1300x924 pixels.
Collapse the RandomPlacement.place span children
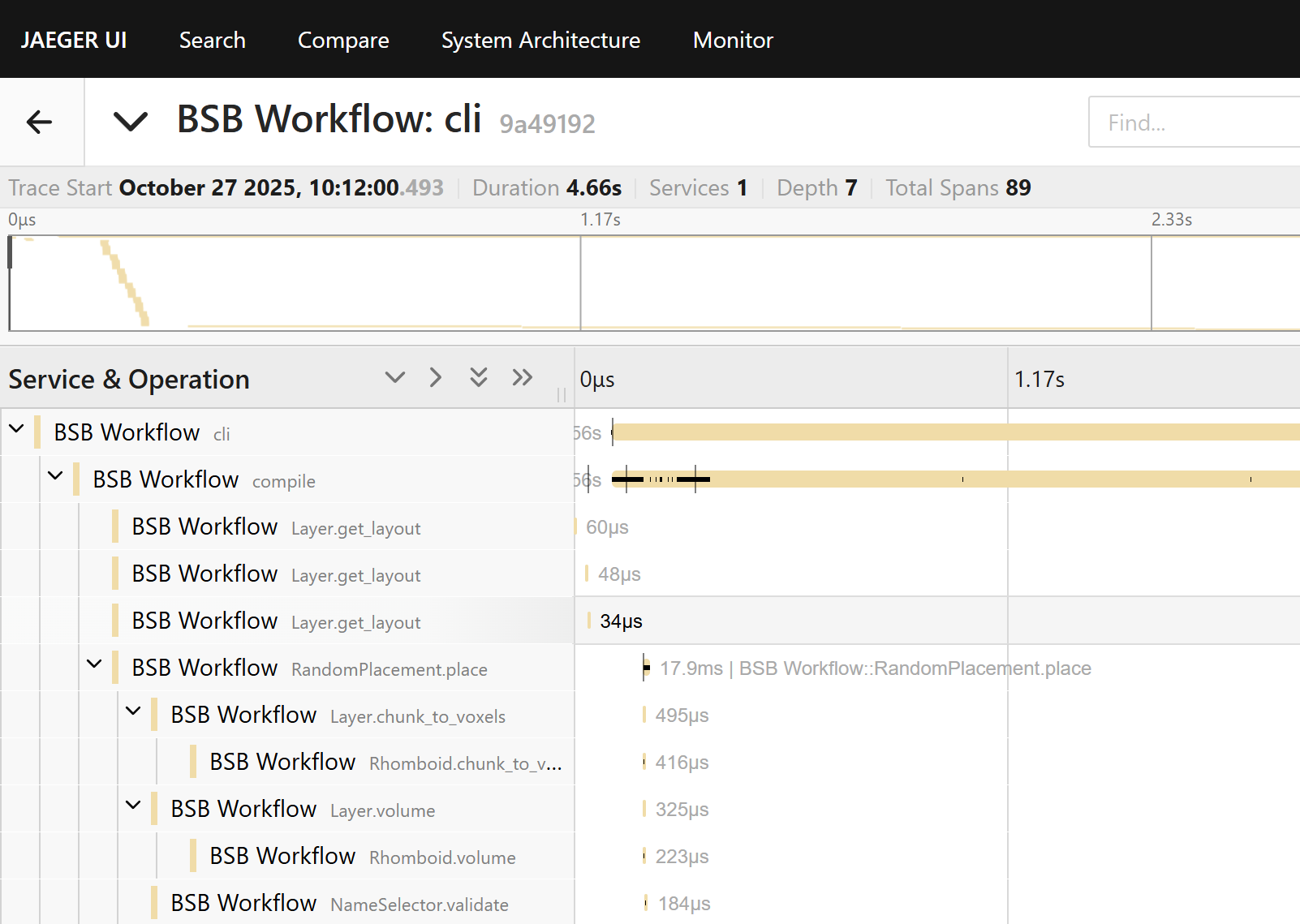(x=94, y=664)
